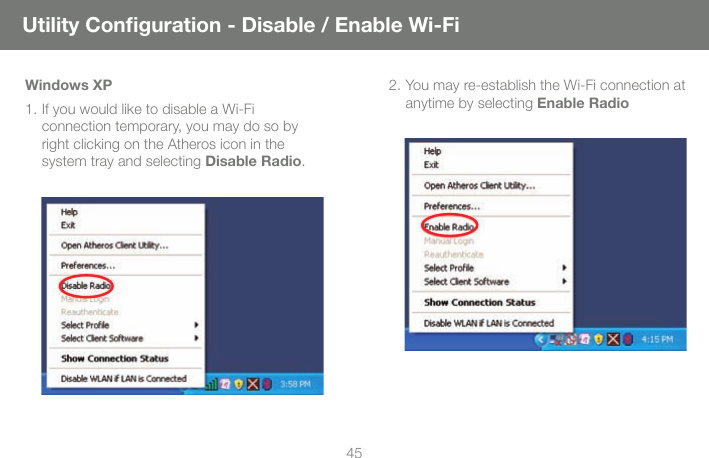Open the yellow security shield icon near 3:58 PM
Image resolution: width=709 pixels, height=458 pixels.
coord(239,384)
